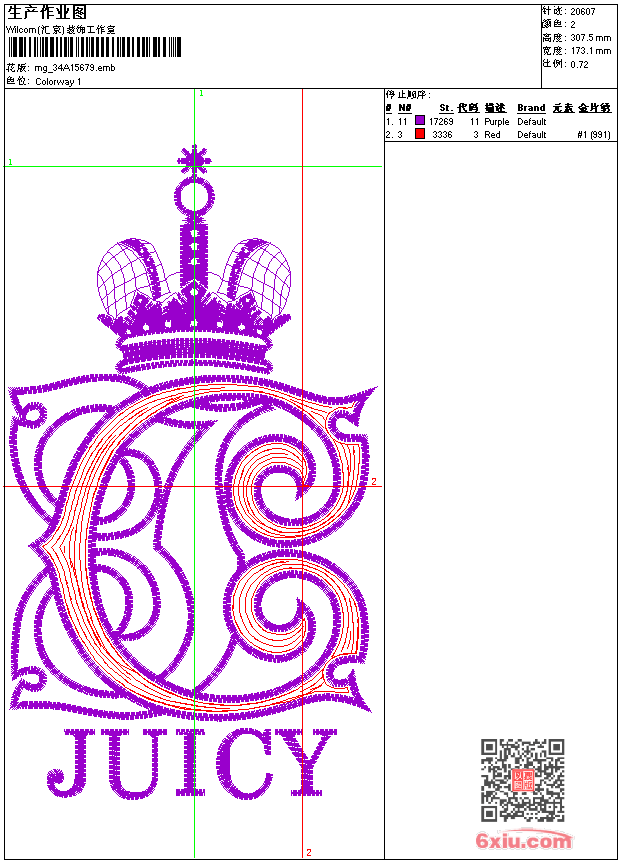This screenshot has height=860, width=620.
Task: Click the file name mg_34A15679.emb
Action: click(75, 68)
